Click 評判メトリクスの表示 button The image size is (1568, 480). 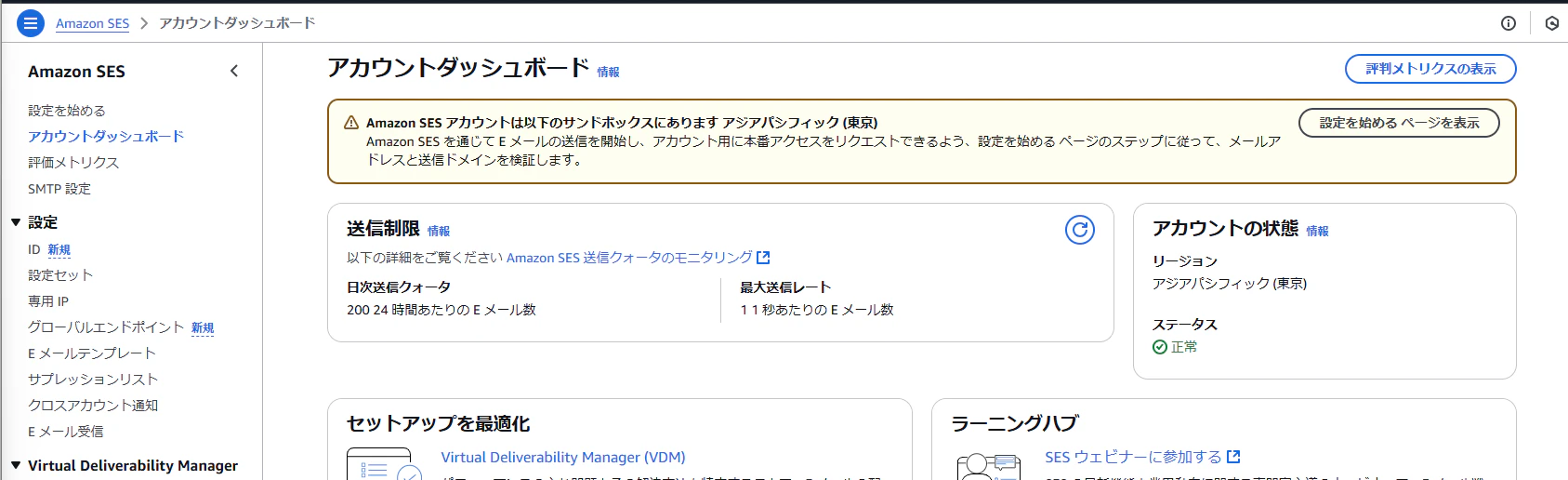click(x=1430, y=69)
